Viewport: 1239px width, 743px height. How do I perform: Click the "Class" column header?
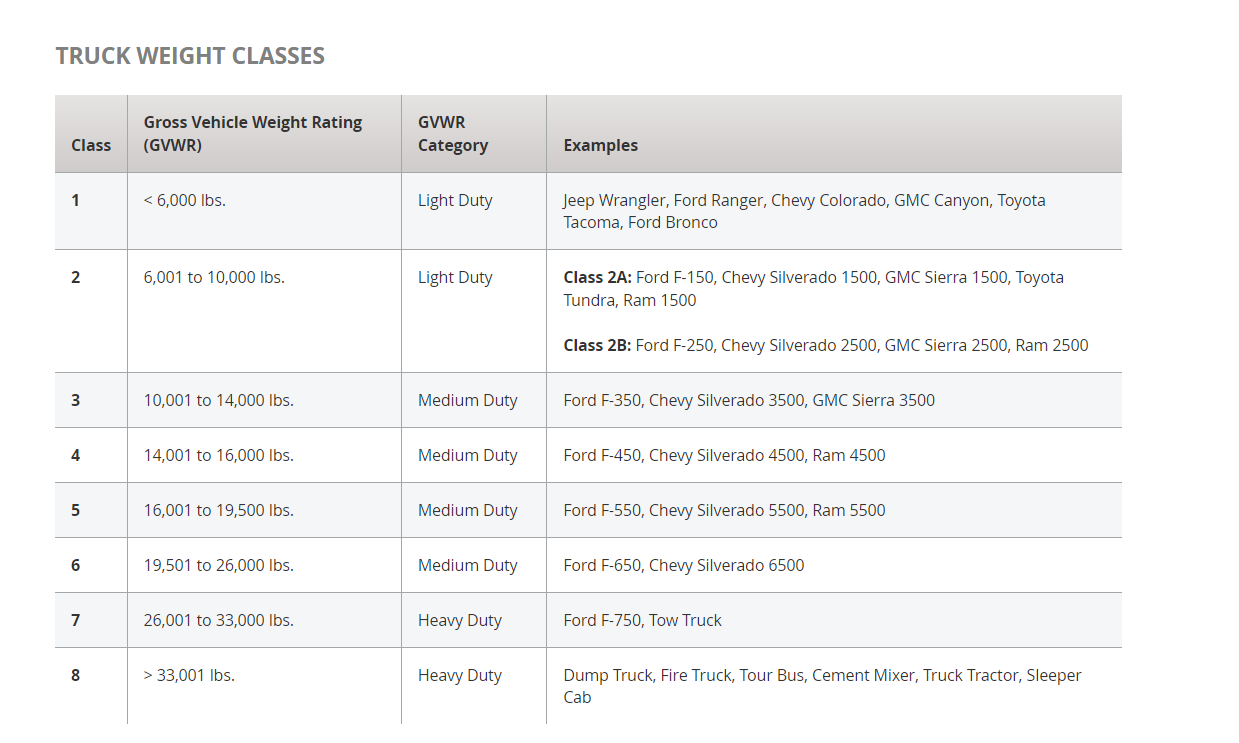click(x=91, y=145)
